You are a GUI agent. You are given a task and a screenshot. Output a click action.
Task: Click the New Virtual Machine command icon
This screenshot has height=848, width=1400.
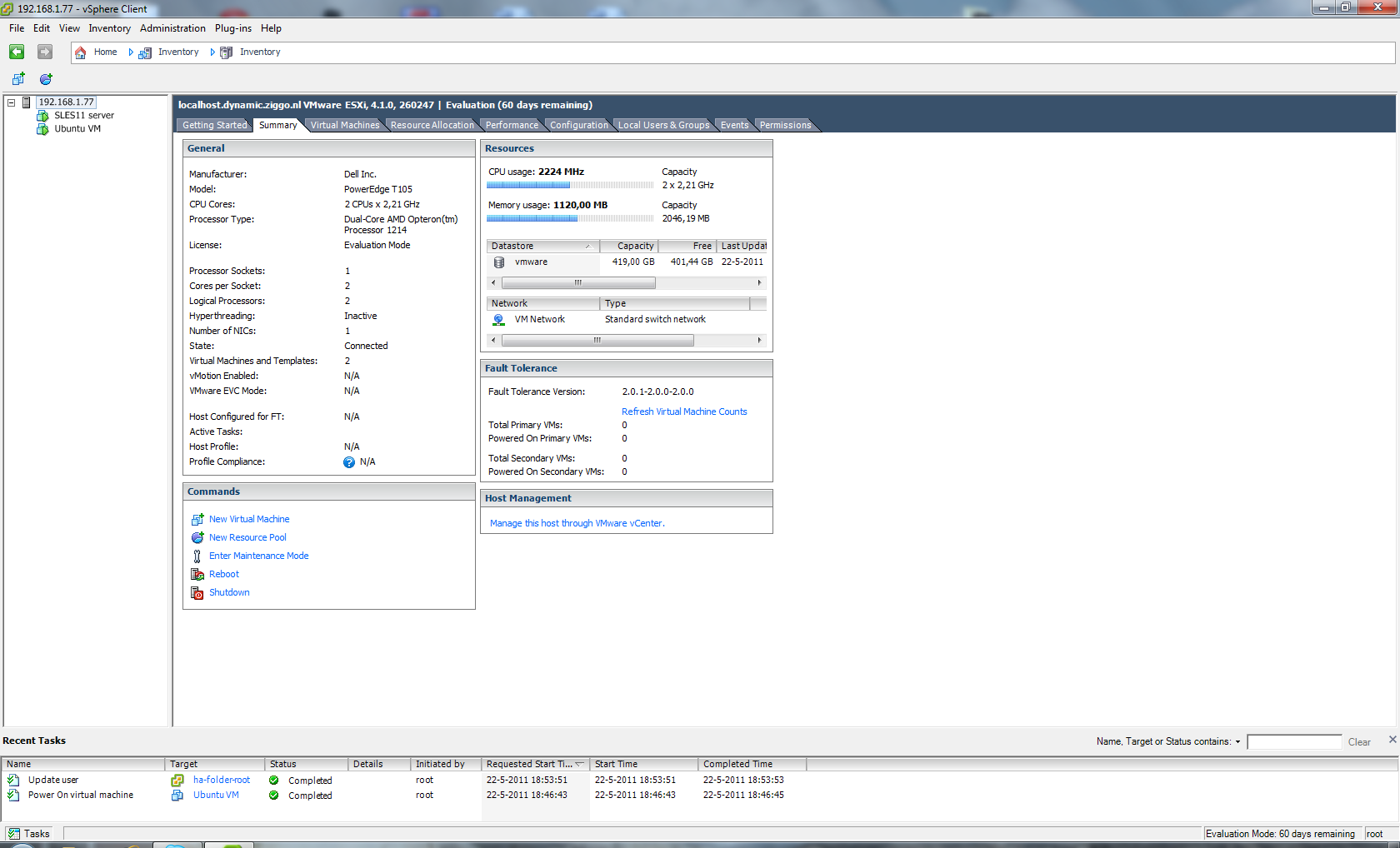(197, 519)
